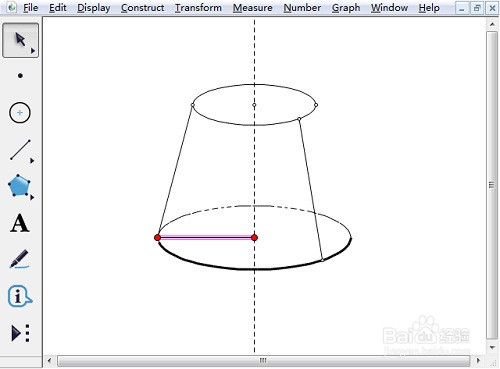Screen dimensions: 500x369
Task: Select the red center point of bottom ellipse
Action: (x=254, y=238)
